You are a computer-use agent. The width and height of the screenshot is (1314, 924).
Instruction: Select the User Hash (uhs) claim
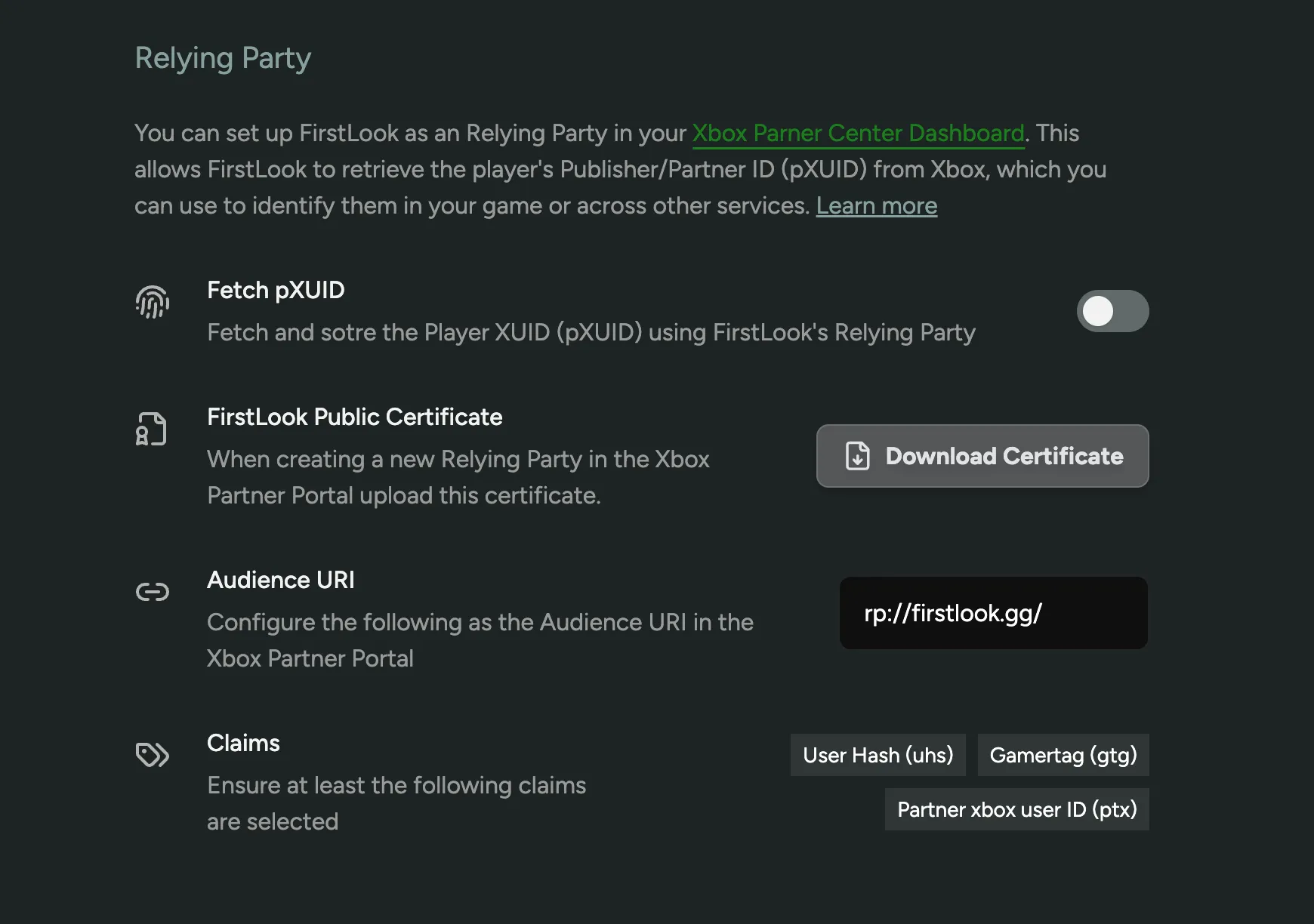click(878, 755)
